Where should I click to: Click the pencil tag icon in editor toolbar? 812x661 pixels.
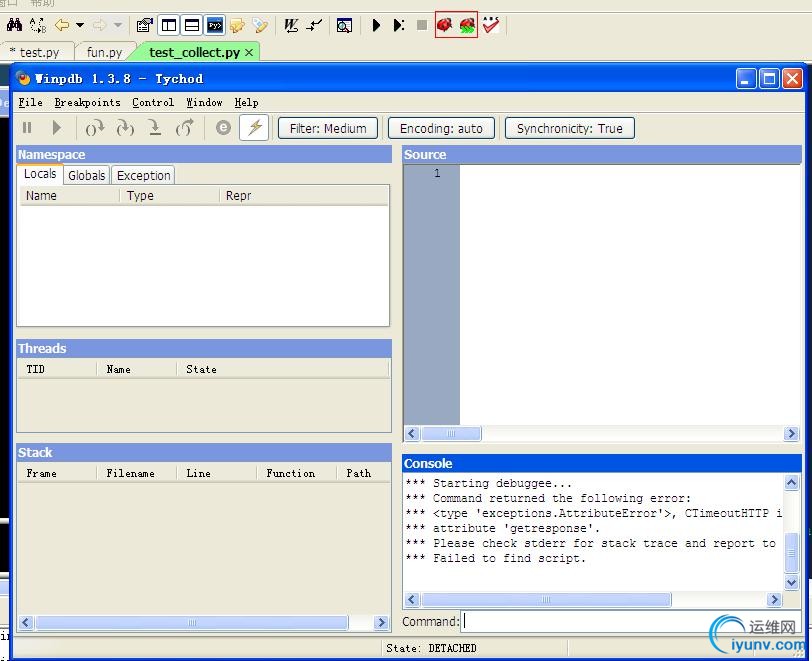260,25
